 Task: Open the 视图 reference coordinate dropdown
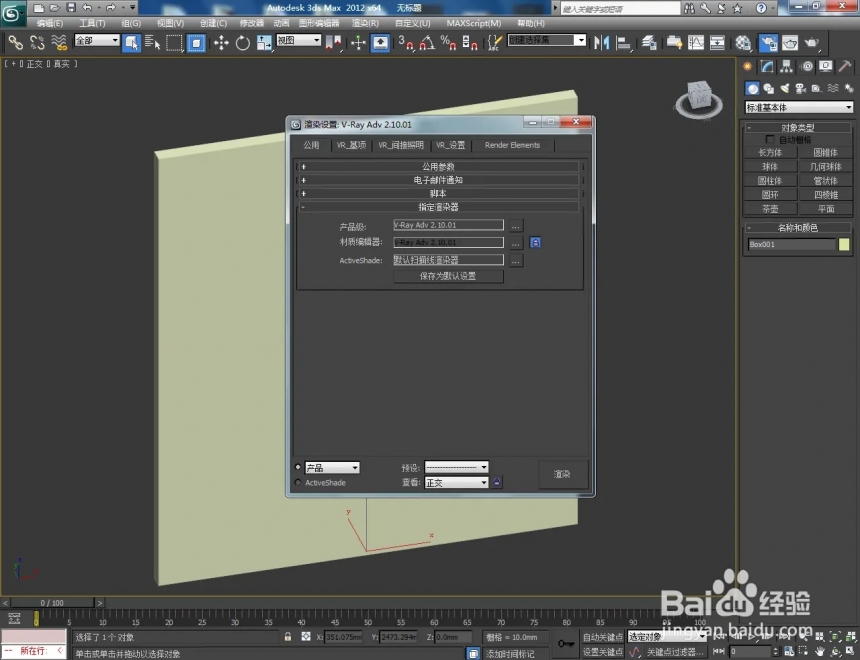(298, 40)
